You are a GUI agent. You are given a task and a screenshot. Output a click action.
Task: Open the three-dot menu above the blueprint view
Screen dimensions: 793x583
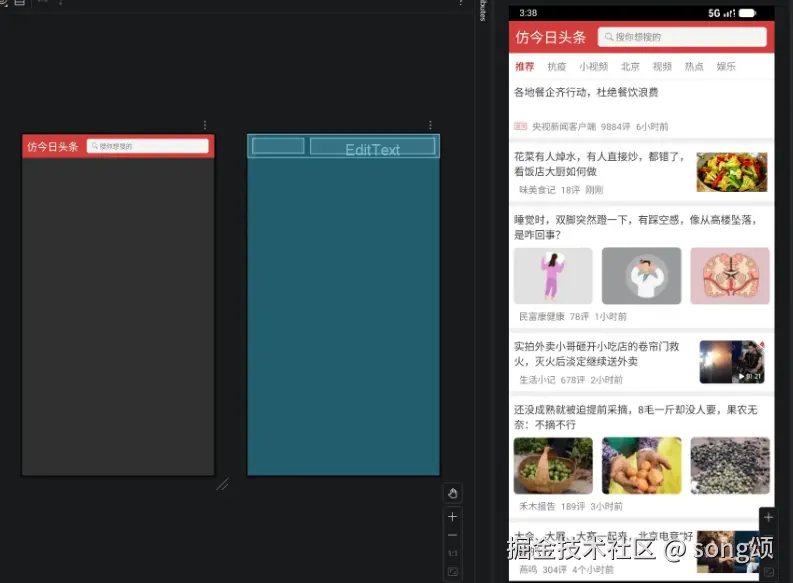[430, 125]
